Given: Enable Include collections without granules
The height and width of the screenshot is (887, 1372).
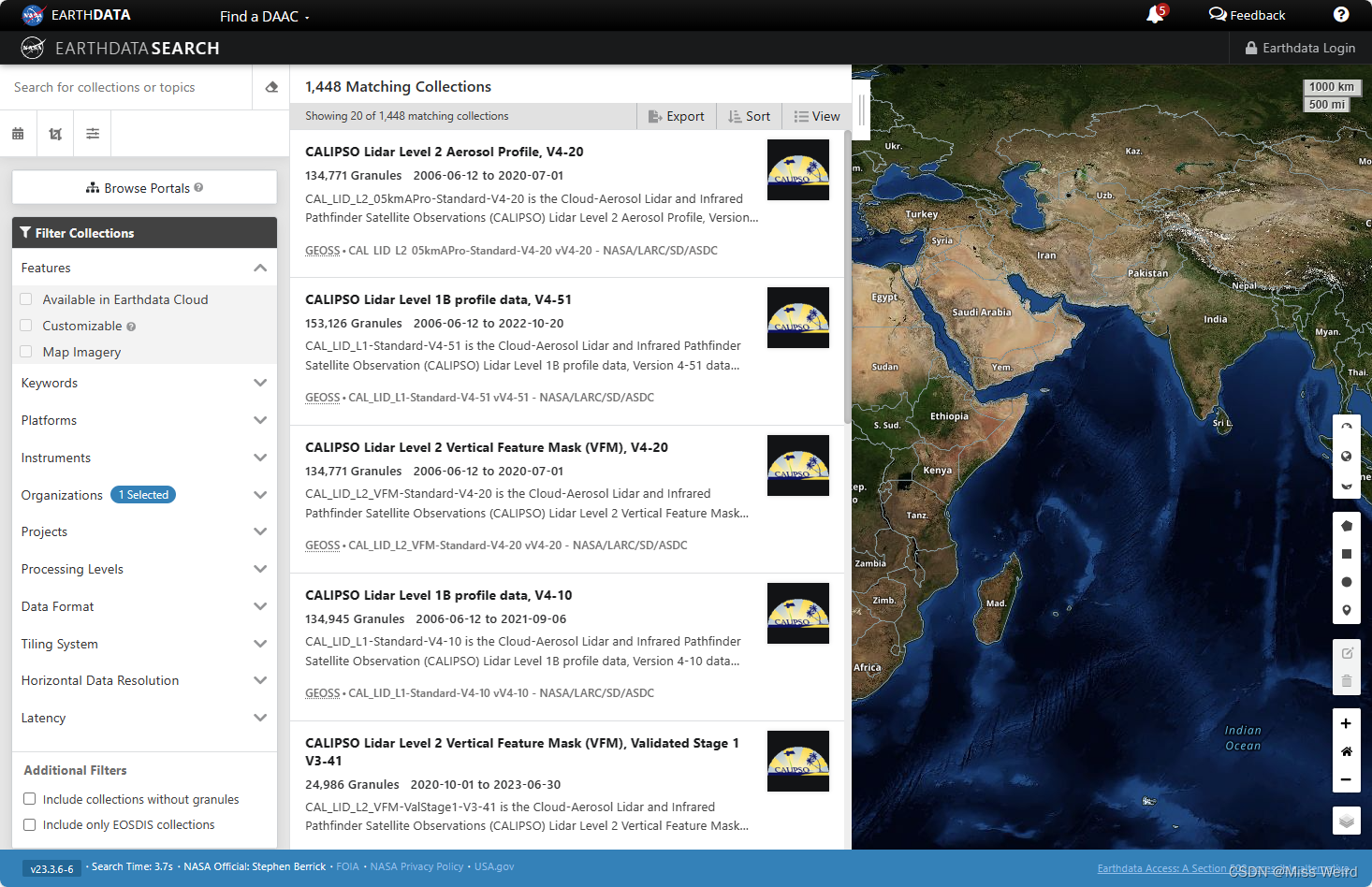Looking at the screenshot, I should tap(30, 799).
